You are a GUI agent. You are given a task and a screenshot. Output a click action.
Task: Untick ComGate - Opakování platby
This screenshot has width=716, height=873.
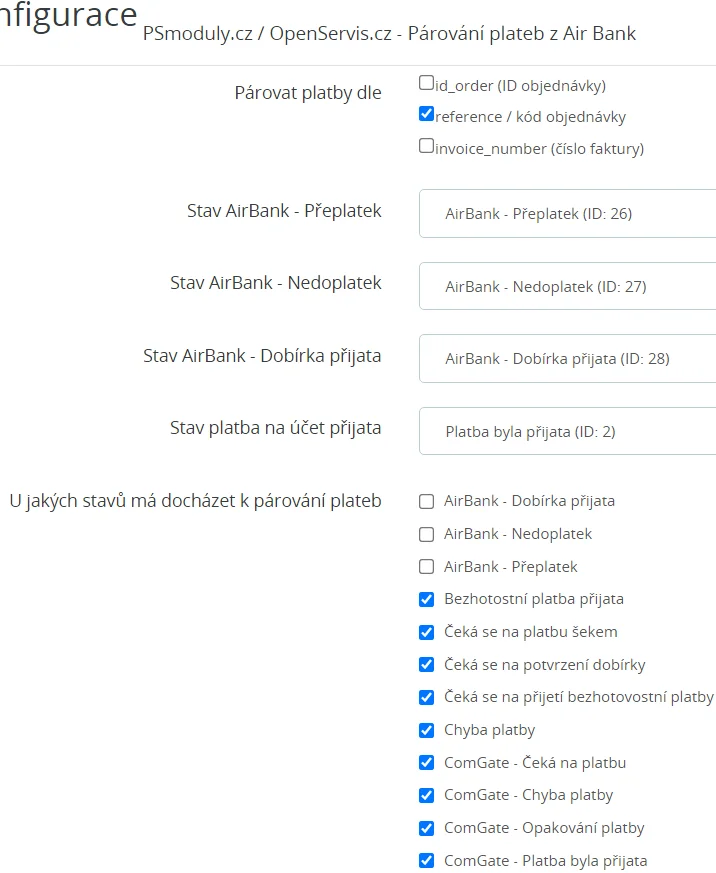click(x=427, y=828)
